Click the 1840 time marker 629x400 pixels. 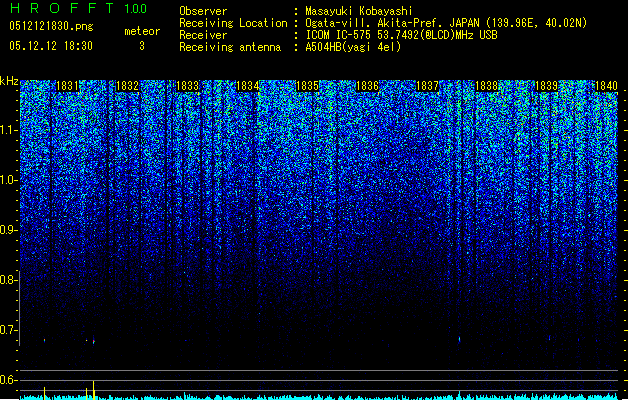[x=606, y=86]
